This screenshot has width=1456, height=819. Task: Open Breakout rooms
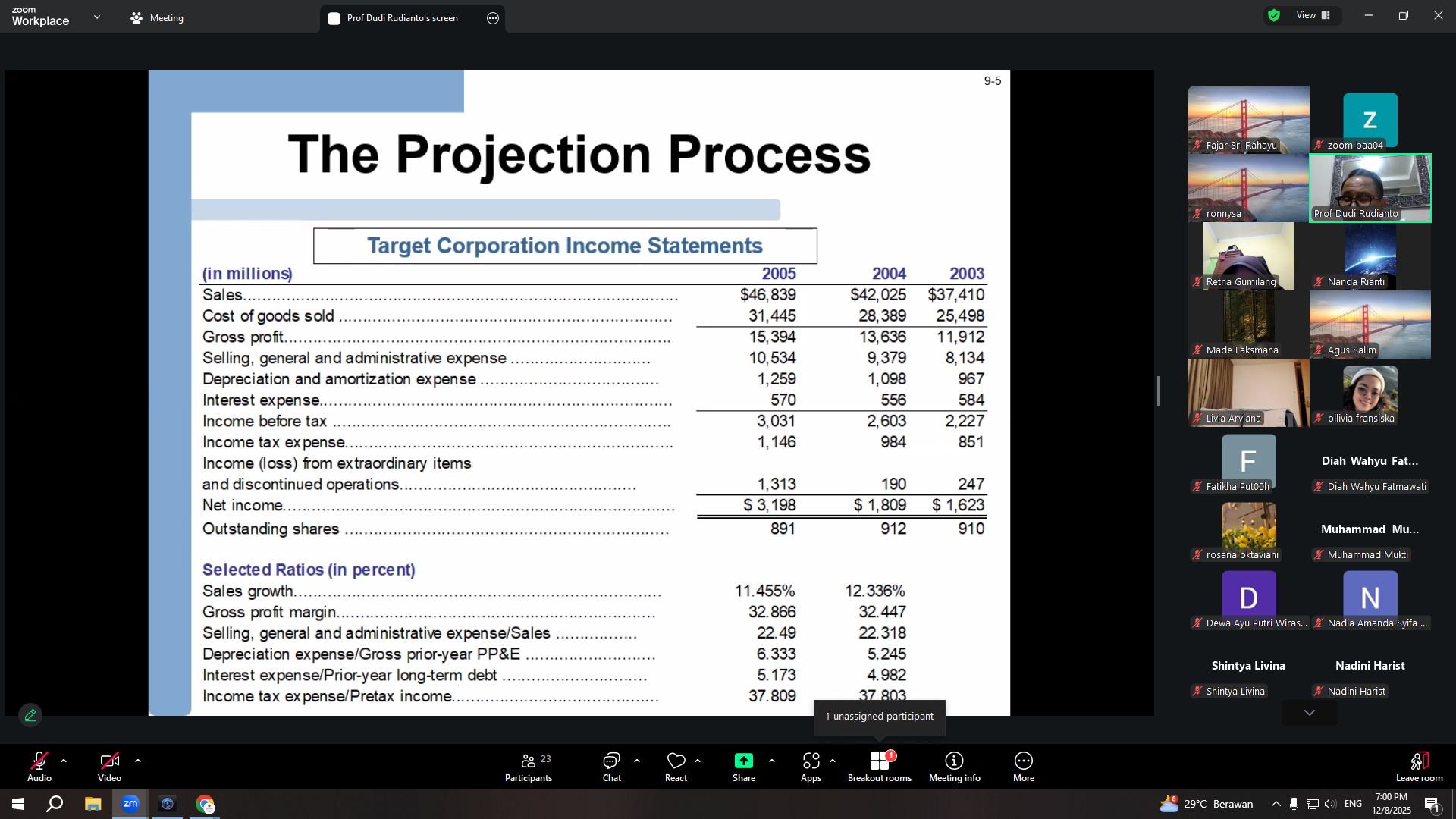[x=880, y=766]
